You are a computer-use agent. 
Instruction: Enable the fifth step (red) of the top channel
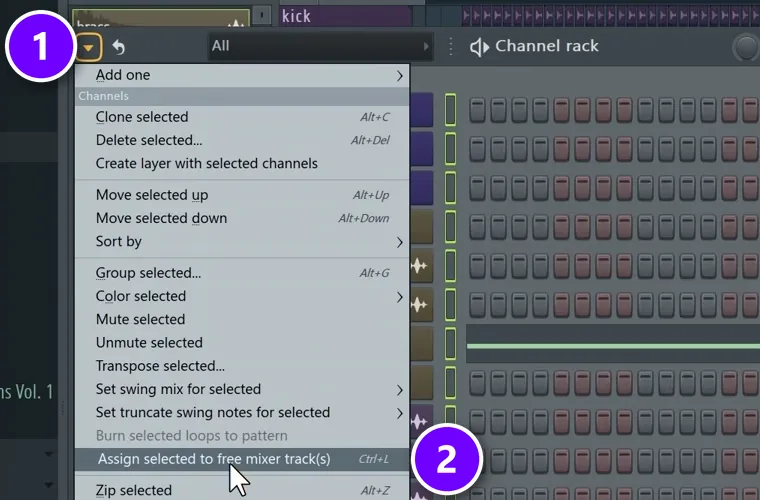click(561, 110)
